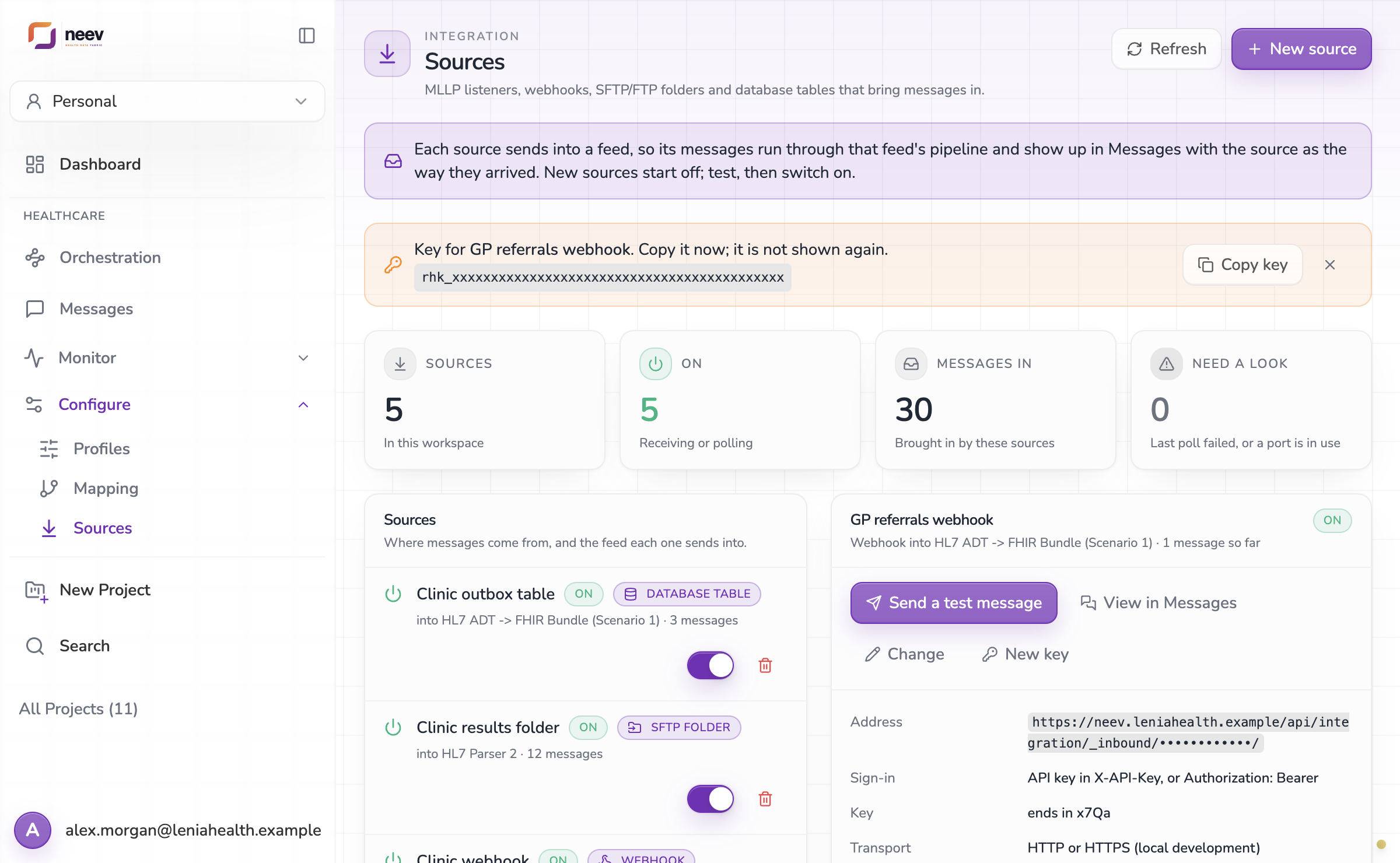Viewport: 1400px width, 863px height.
Task: Click the user avatar A
Action: click(x=33, y=830)
